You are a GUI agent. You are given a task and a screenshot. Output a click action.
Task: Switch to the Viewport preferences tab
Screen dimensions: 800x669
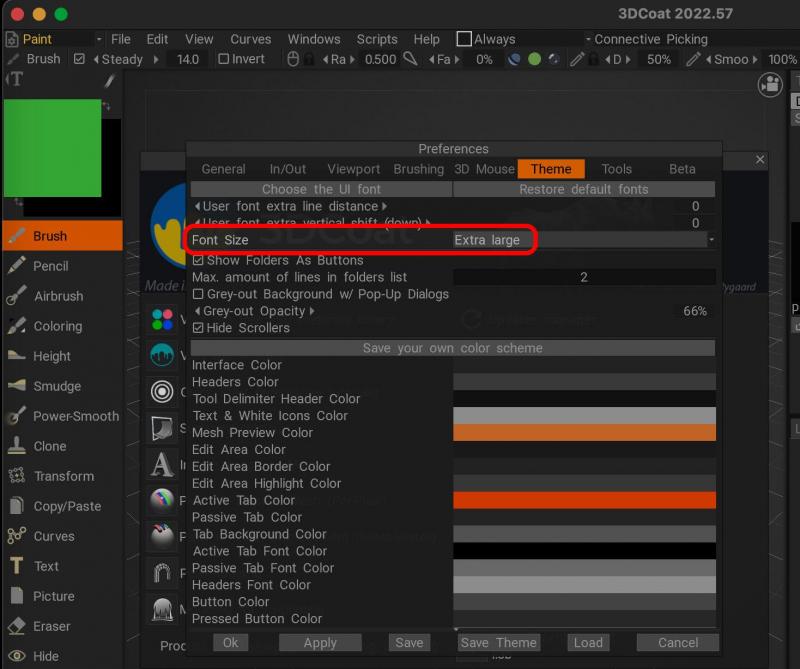coord(353,169)
